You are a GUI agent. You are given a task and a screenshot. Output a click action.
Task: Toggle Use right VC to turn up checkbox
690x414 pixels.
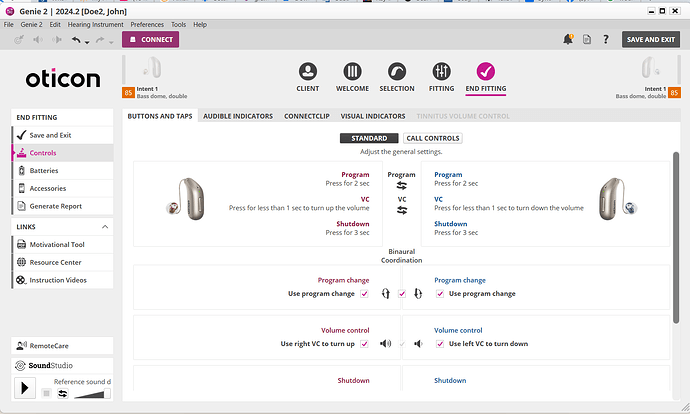click(364, 344)
